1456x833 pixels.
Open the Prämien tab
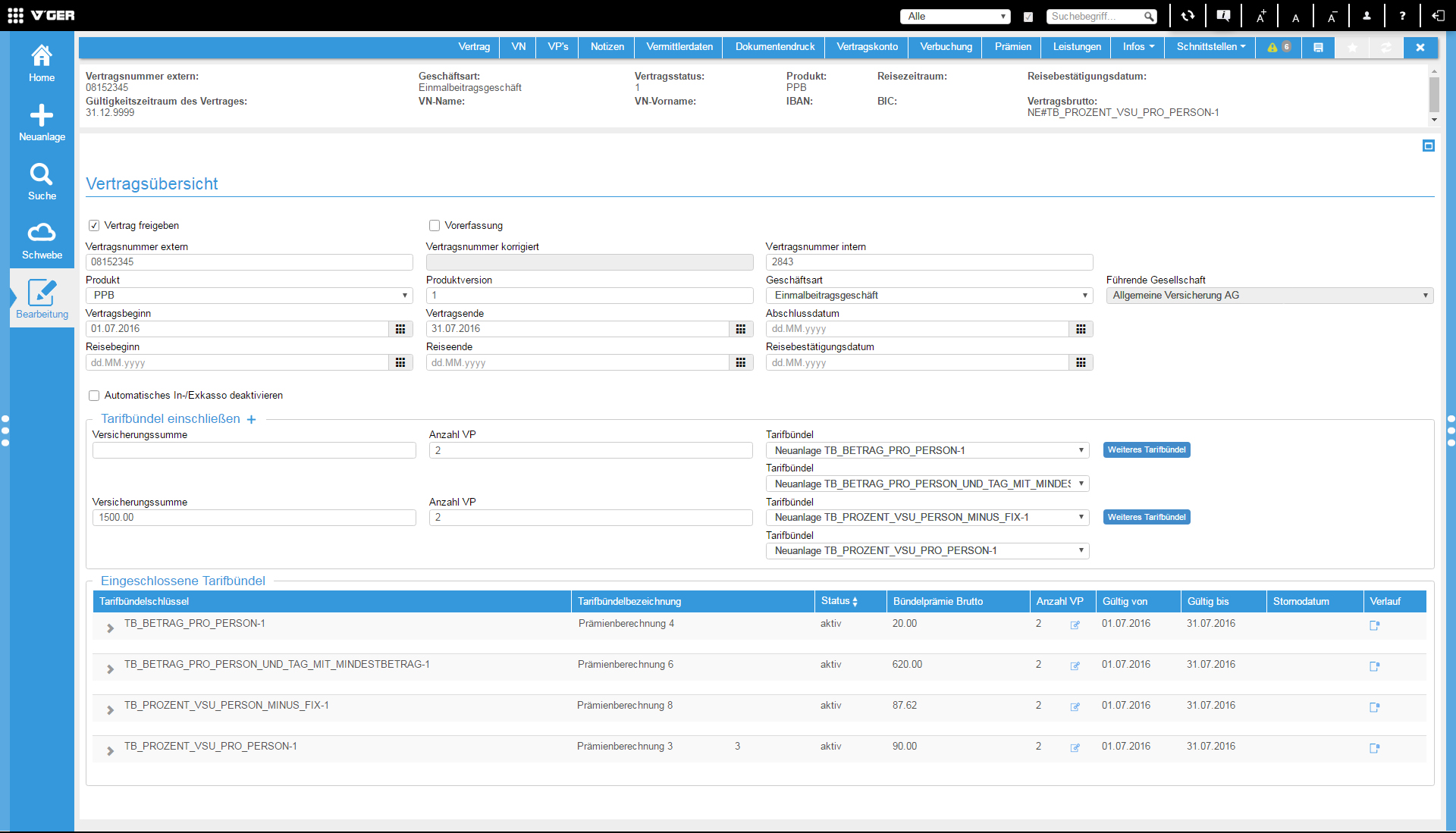(1013, 47)
